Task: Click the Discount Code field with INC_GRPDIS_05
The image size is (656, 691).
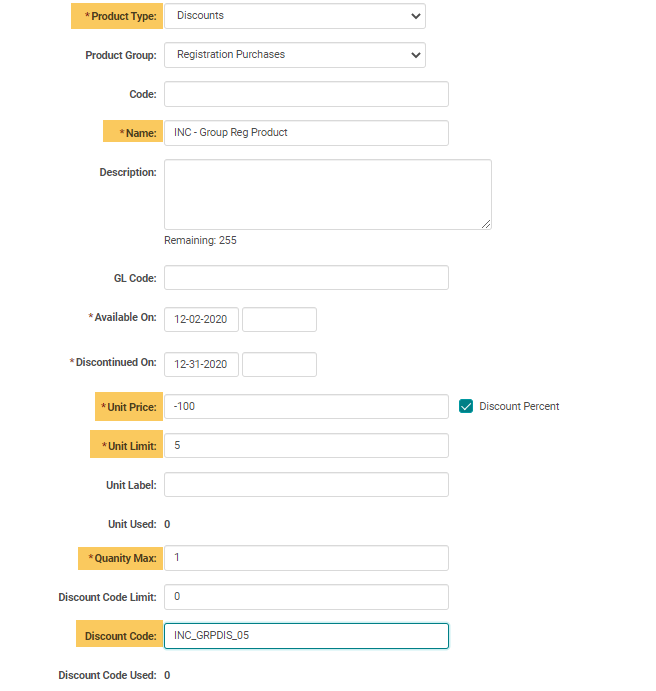Action: [306, 636]
